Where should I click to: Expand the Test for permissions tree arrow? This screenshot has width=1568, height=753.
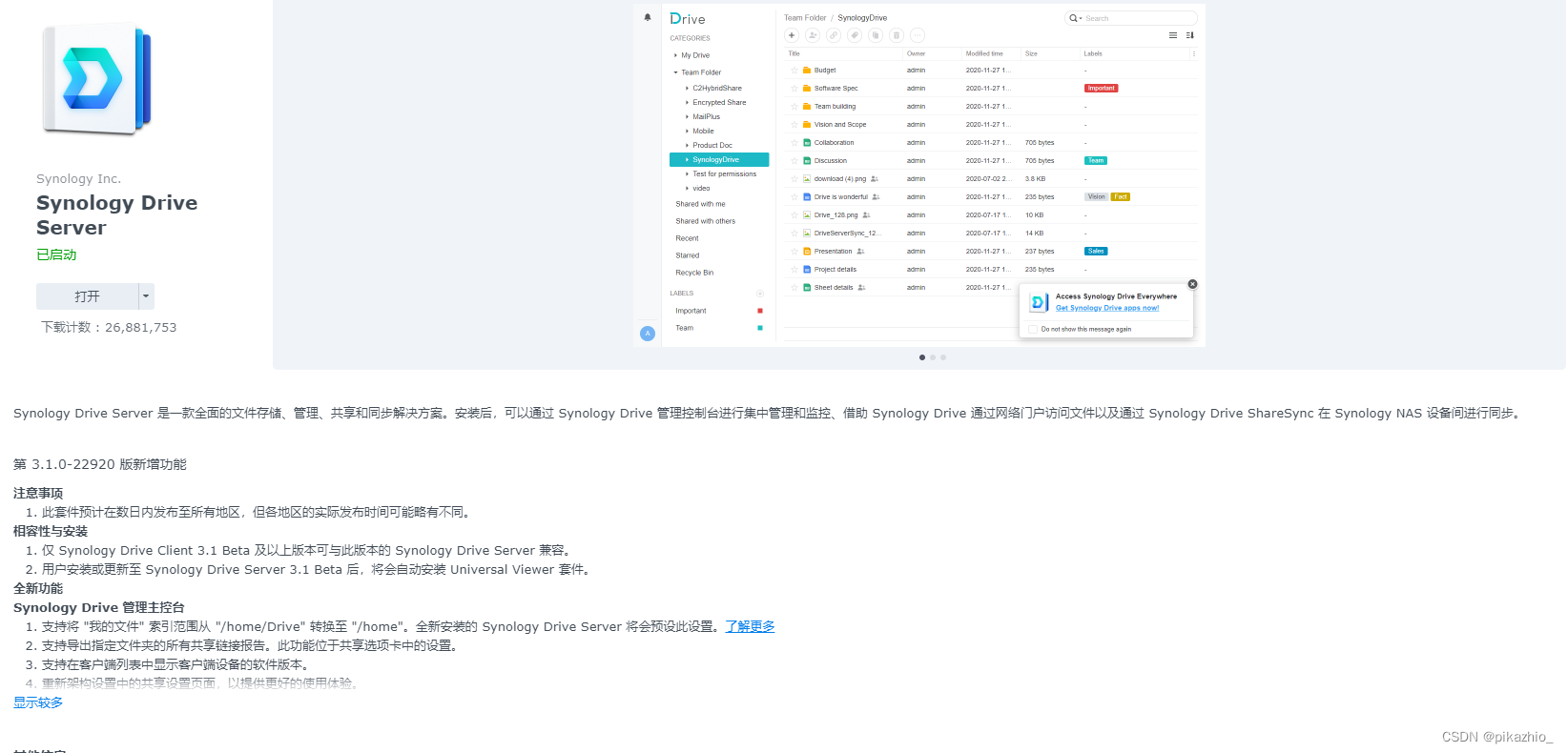point(687,174)
